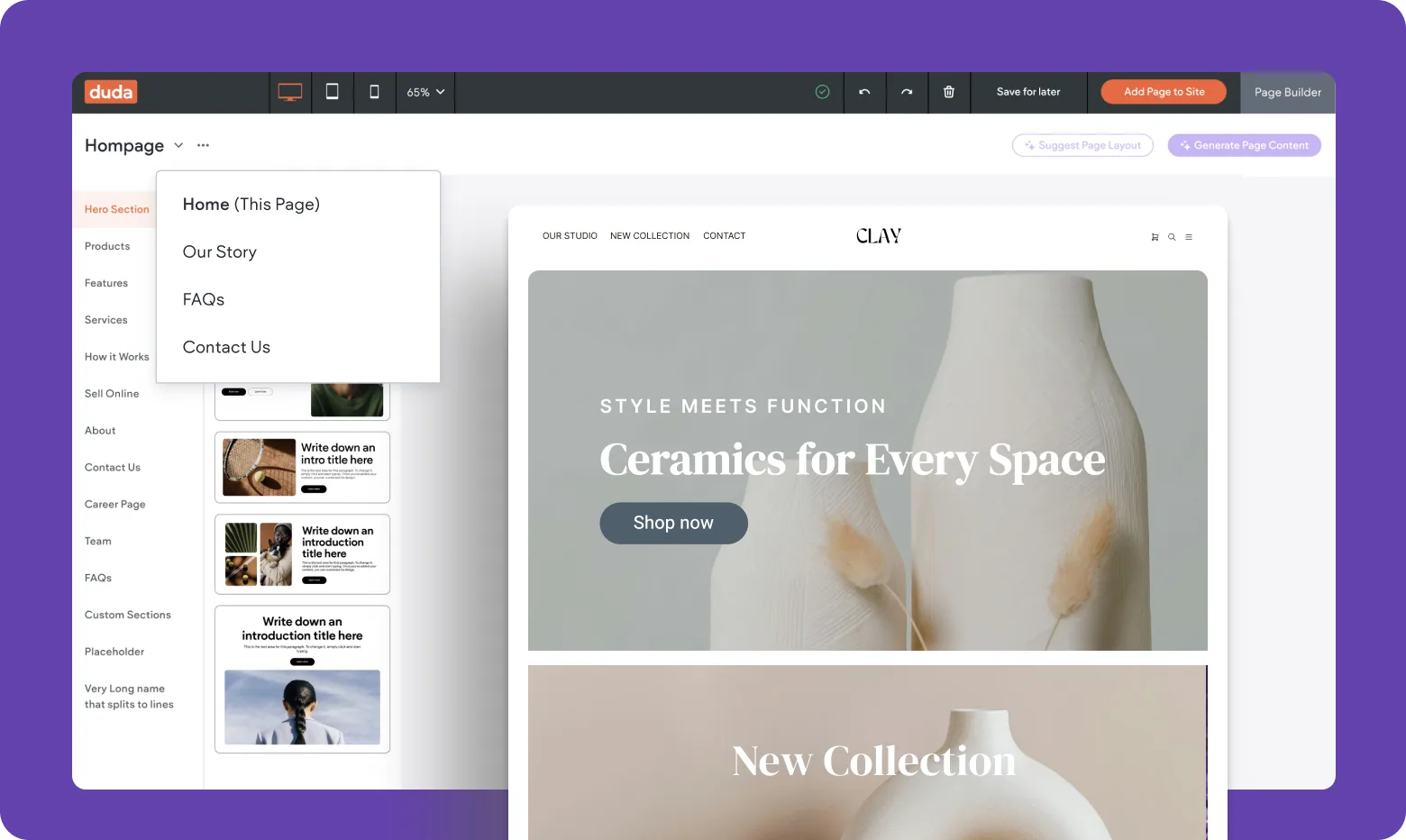
Task: Click the green saved checkmark icon
Action: (x=822, y=92)
